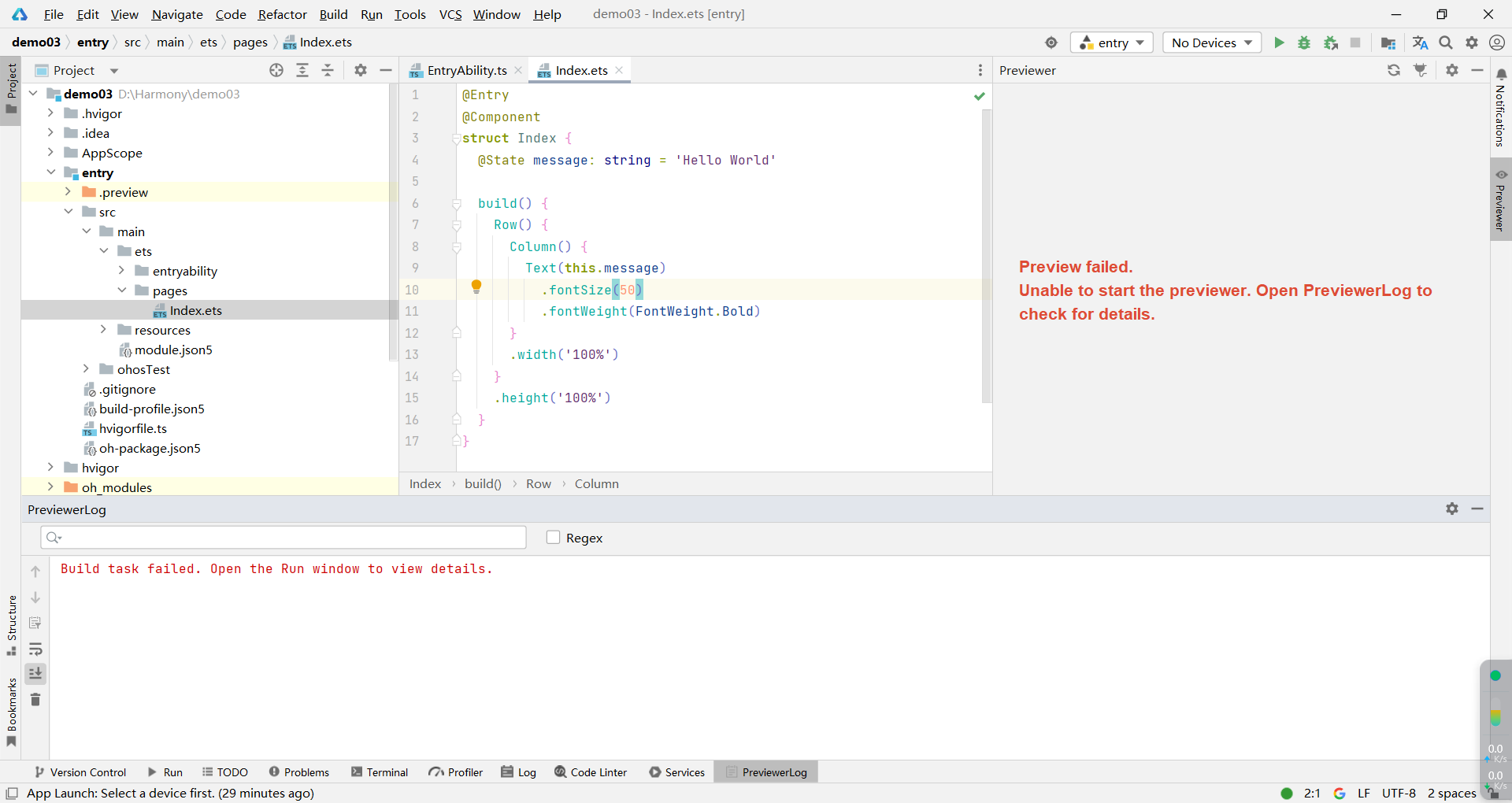The width and height of the screenshot is (1512, 803).
Task: Open translation tool in toolbar
Action: click(1419, 43)
